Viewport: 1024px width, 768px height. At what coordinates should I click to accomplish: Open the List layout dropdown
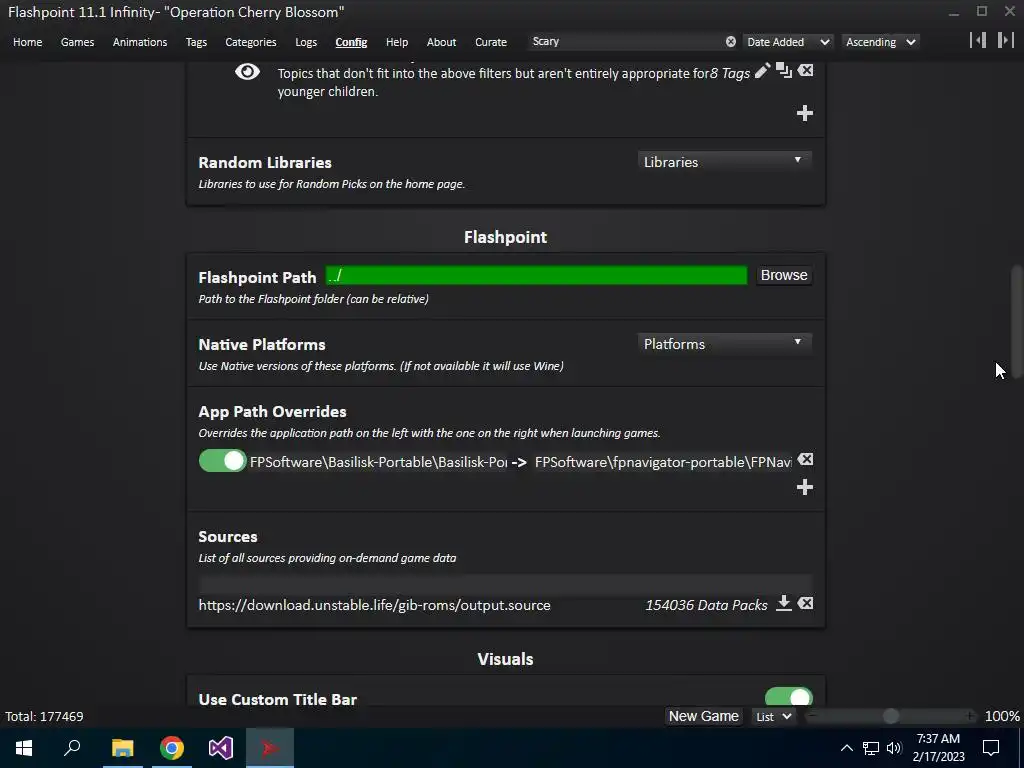[774, 716]
